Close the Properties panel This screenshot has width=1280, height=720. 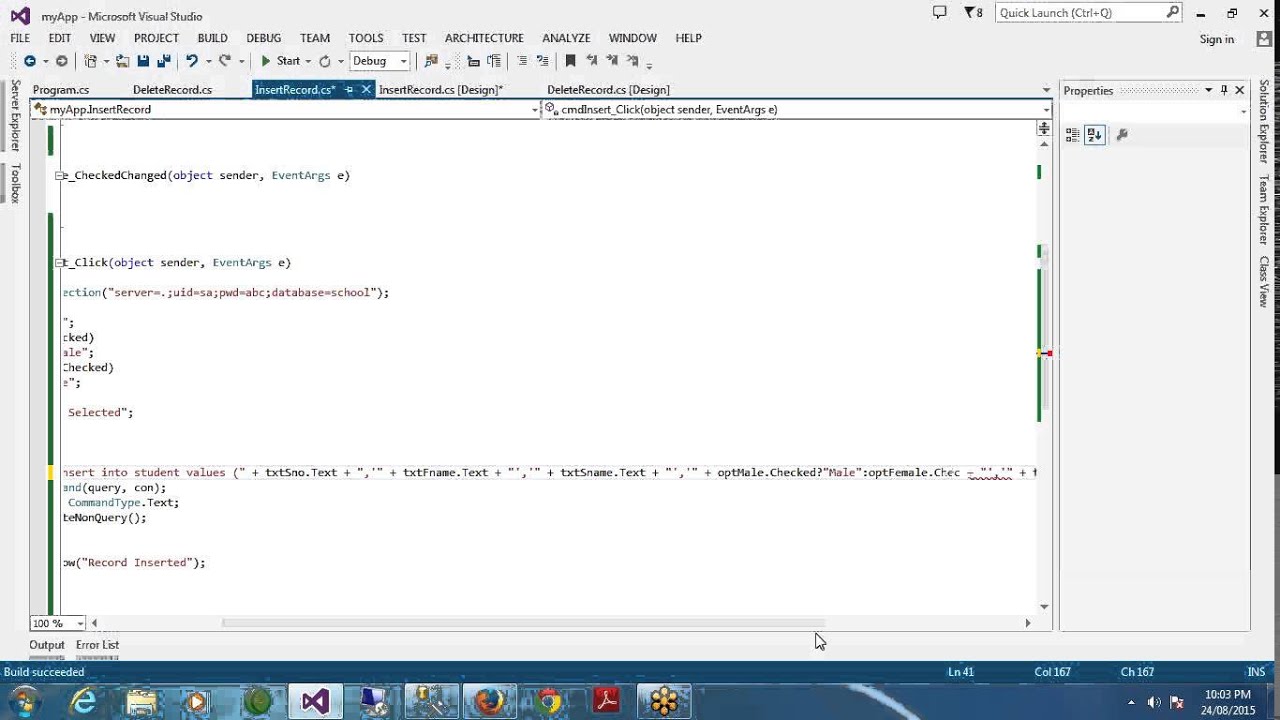pos(1240,90)
